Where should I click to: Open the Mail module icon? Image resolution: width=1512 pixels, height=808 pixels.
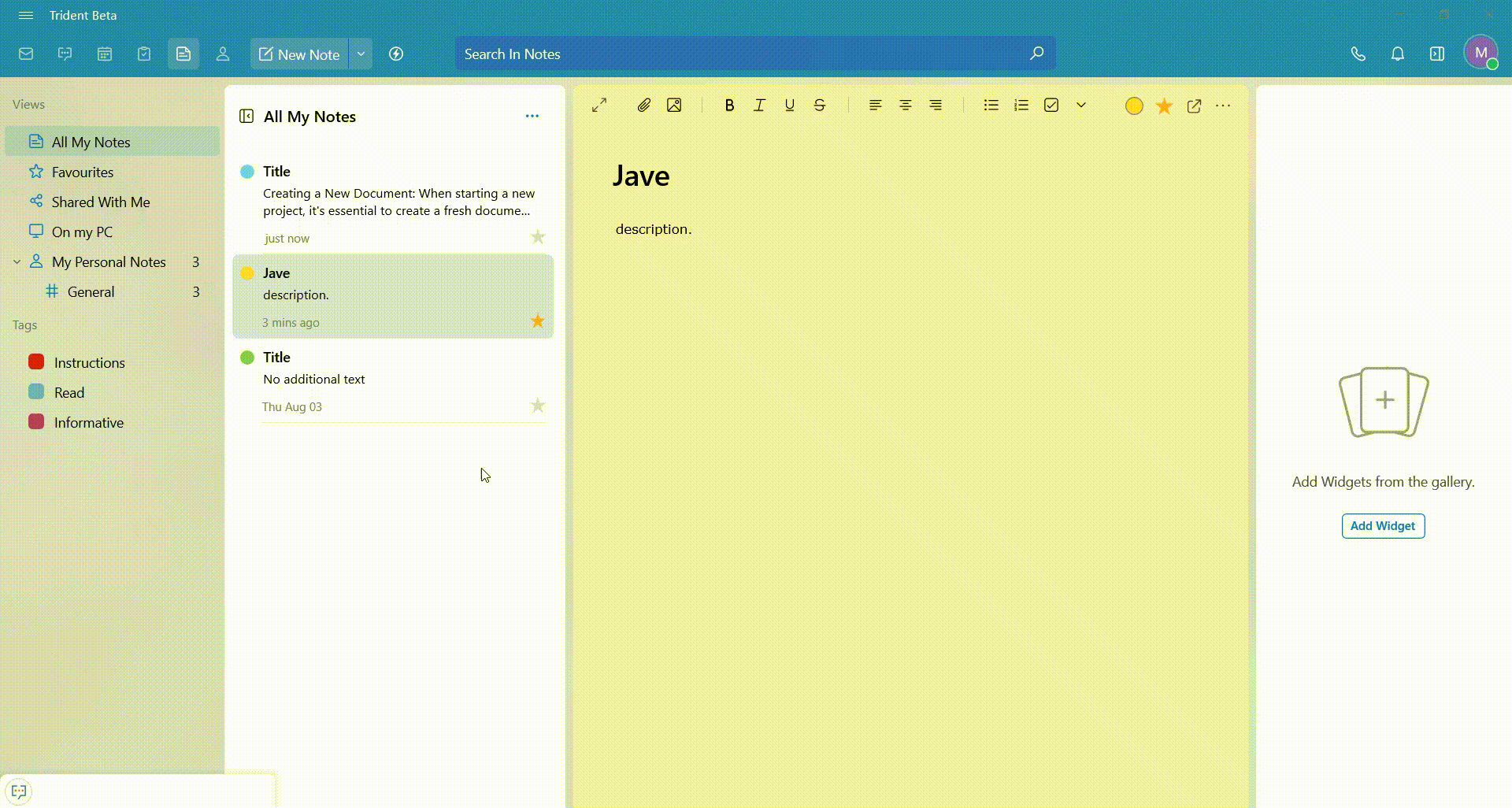tap(26, 54)
